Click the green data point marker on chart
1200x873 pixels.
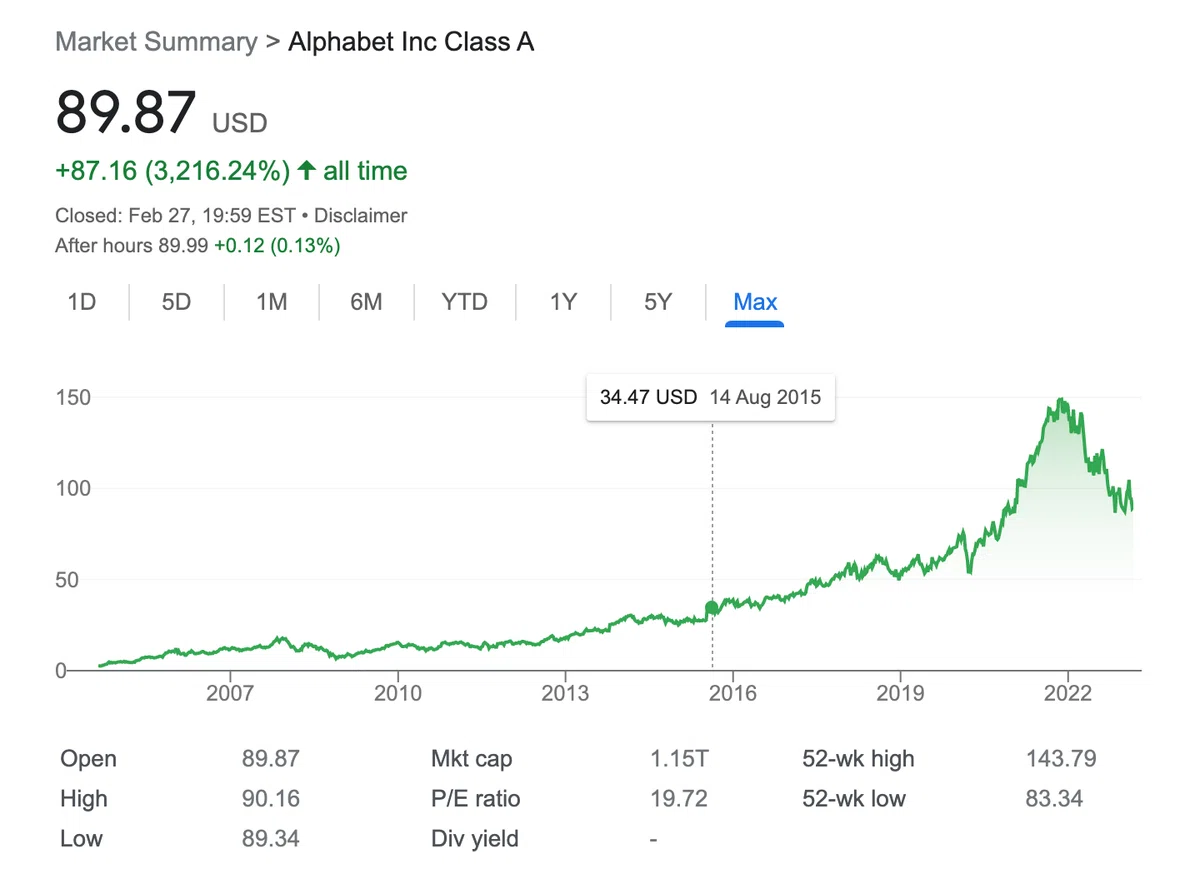click(712, 608)
